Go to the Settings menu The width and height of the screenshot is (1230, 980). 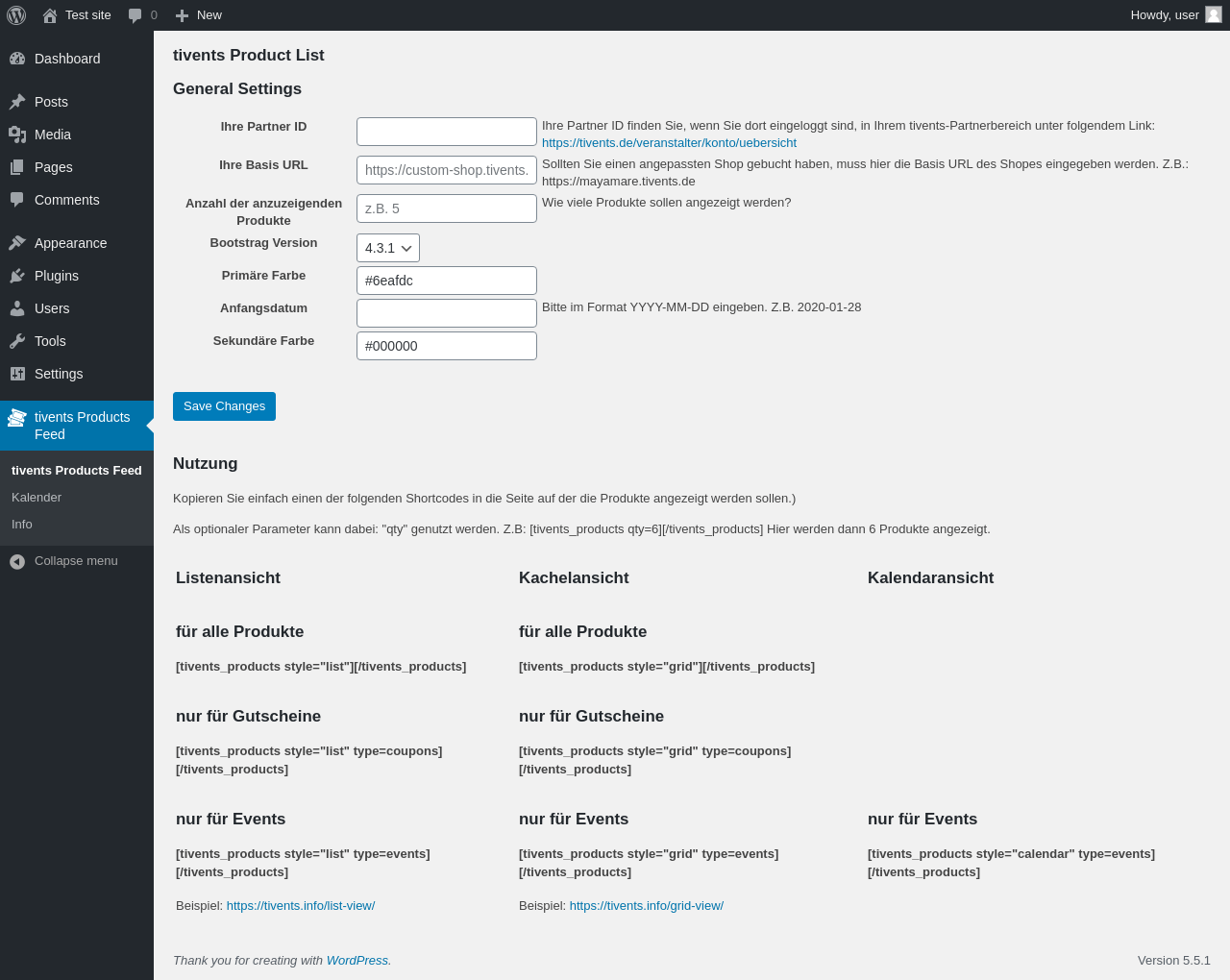[77, 374]
